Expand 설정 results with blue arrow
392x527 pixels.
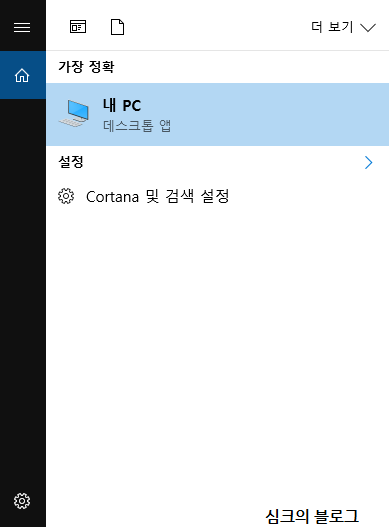click(368, 162)
